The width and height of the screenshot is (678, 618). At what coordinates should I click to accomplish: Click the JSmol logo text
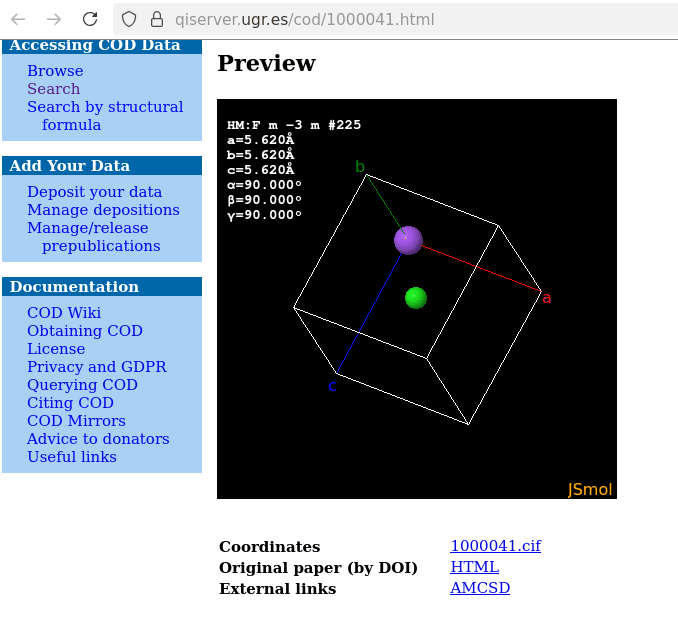[x=589, y=489]
